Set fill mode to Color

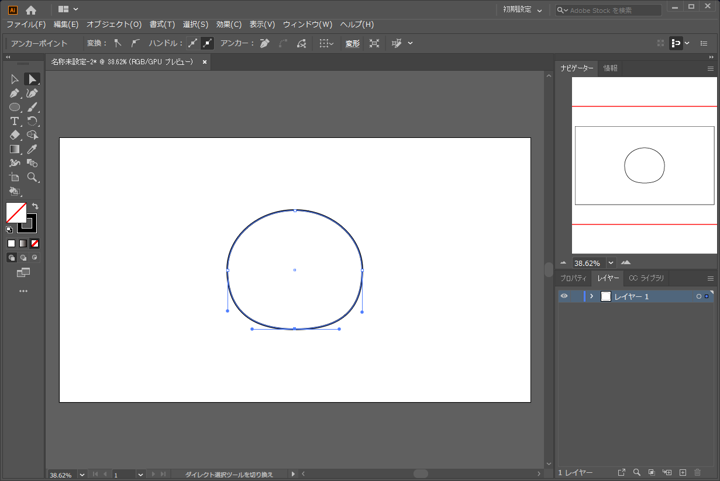pyautogui.click(x=11, y=244)
